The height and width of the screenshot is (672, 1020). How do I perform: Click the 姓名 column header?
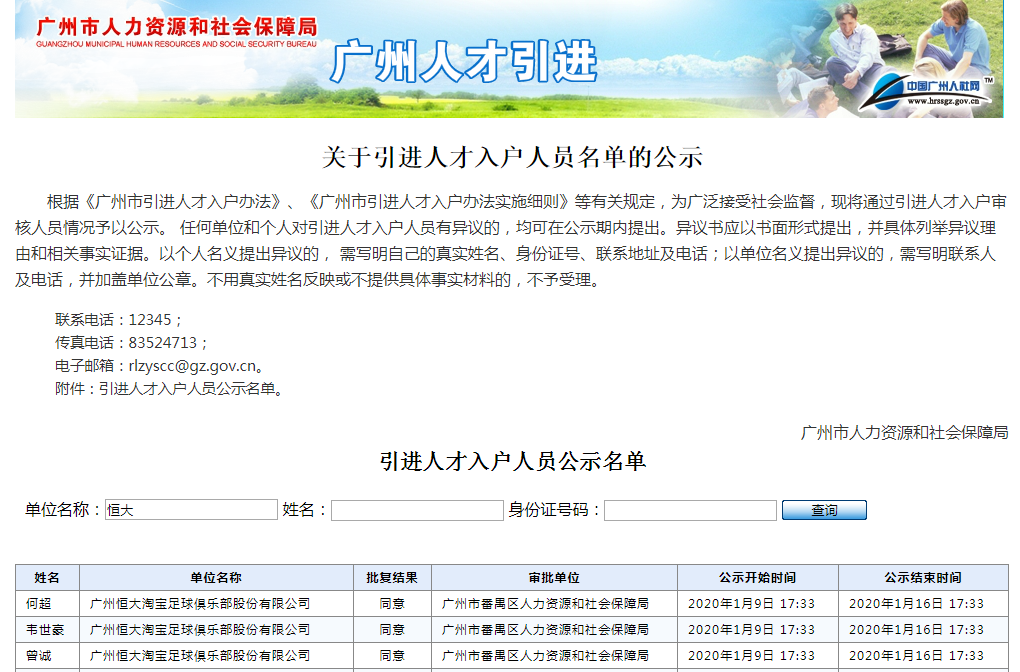pos(47,578)
